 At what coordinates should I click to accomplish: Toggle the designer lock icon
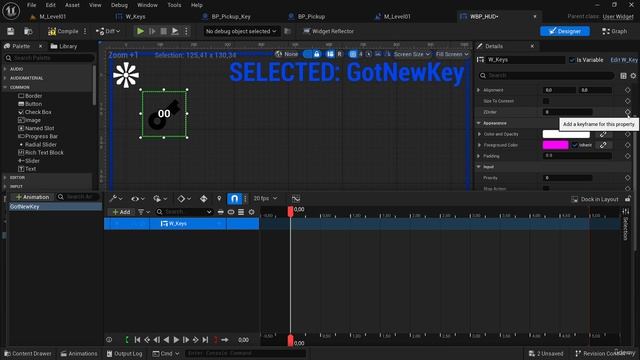tap(317, 54)
